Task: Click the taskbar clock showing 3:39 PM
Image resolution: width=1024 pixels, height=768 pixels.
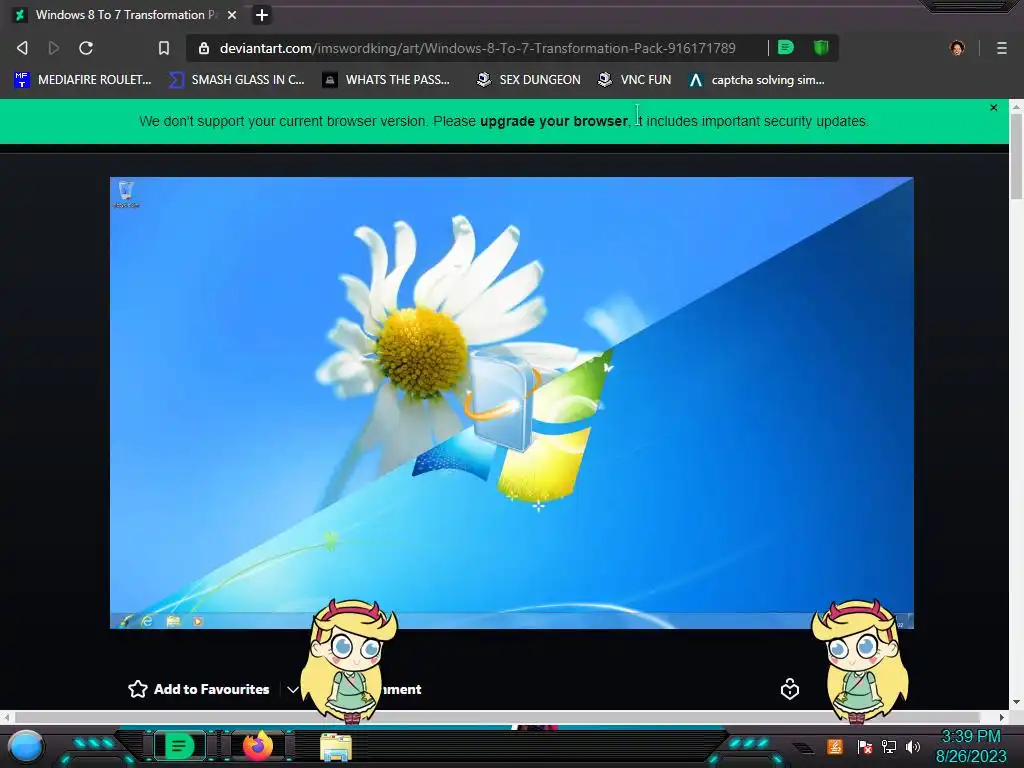Action: (971, 746)
